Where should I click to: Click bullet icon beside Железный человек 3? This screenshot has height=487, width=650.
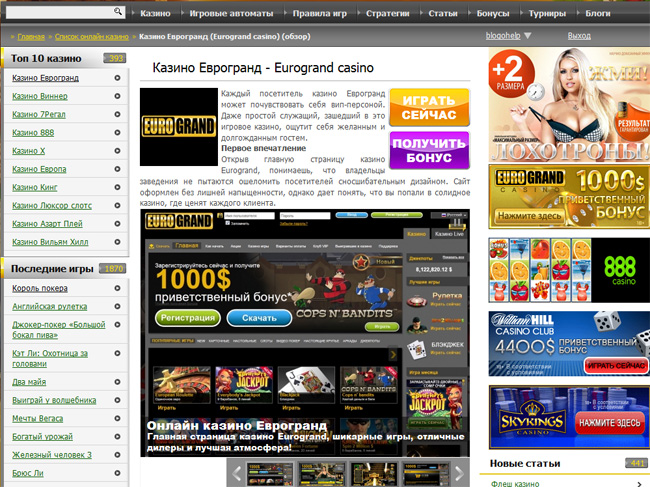pos(117,455)
